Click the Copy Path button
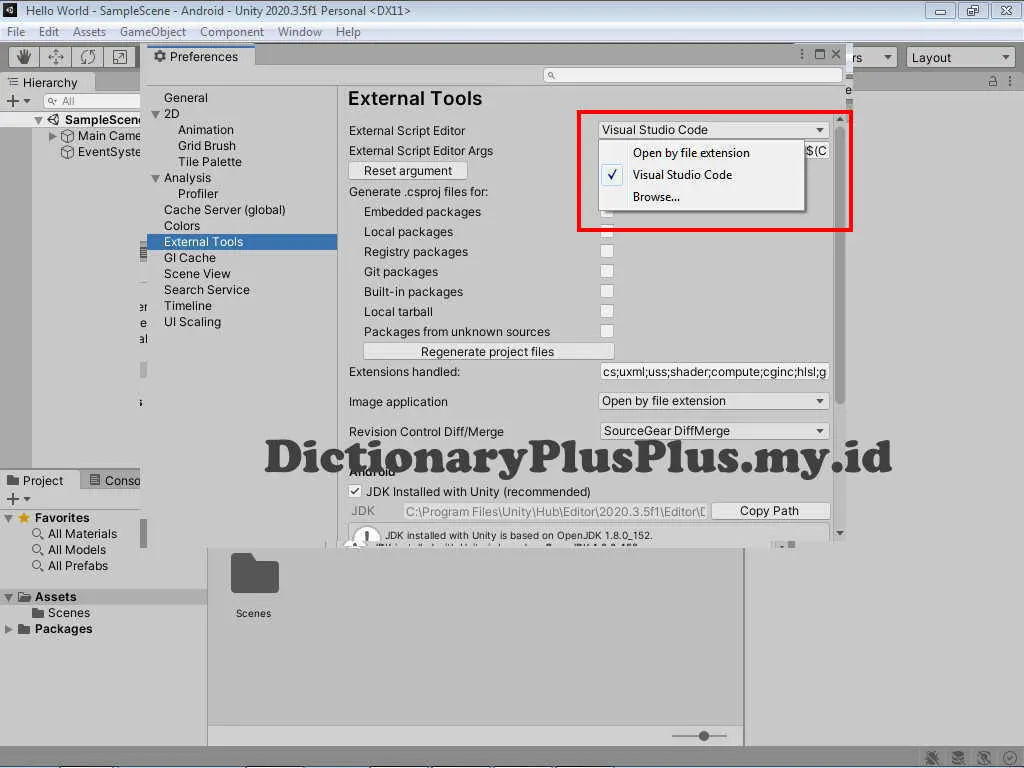This screenshot has width=1024, height=768. (x=770, y=511)
